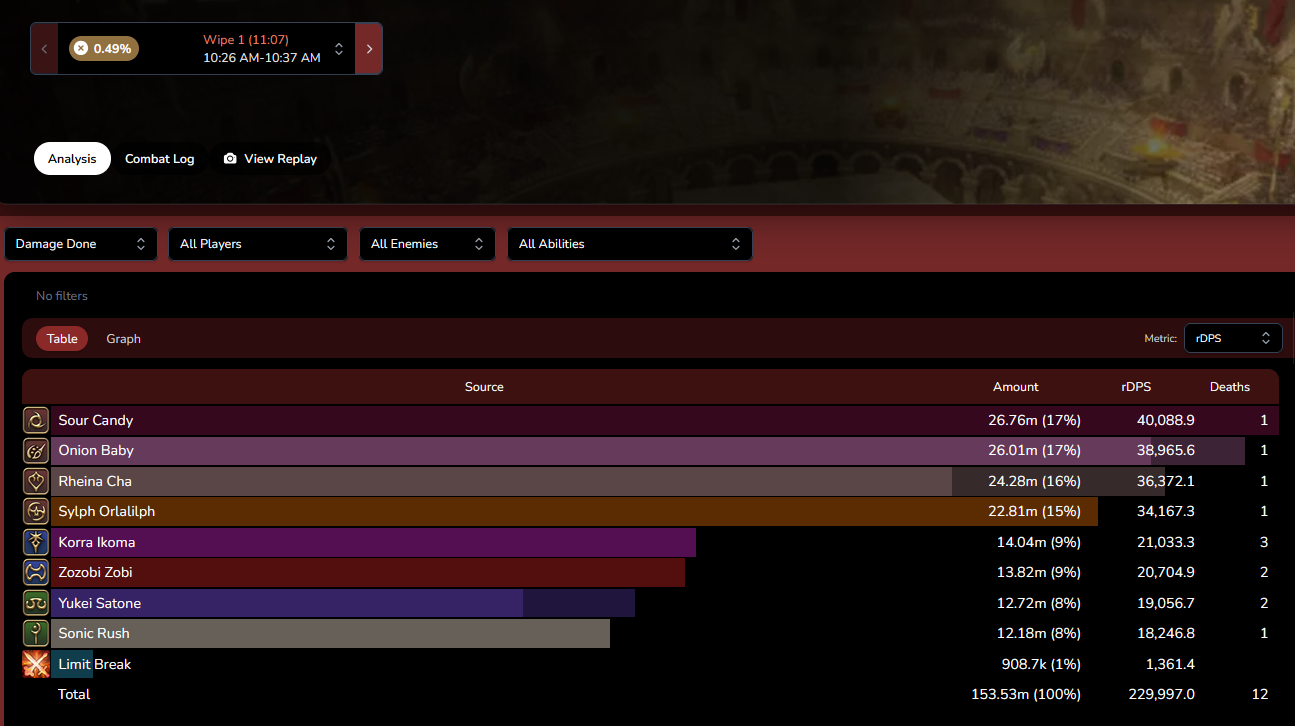The height and width of the screenshot is (726, 1295).
Task: Open Yukei Satone player details
Action: (100, 603)
